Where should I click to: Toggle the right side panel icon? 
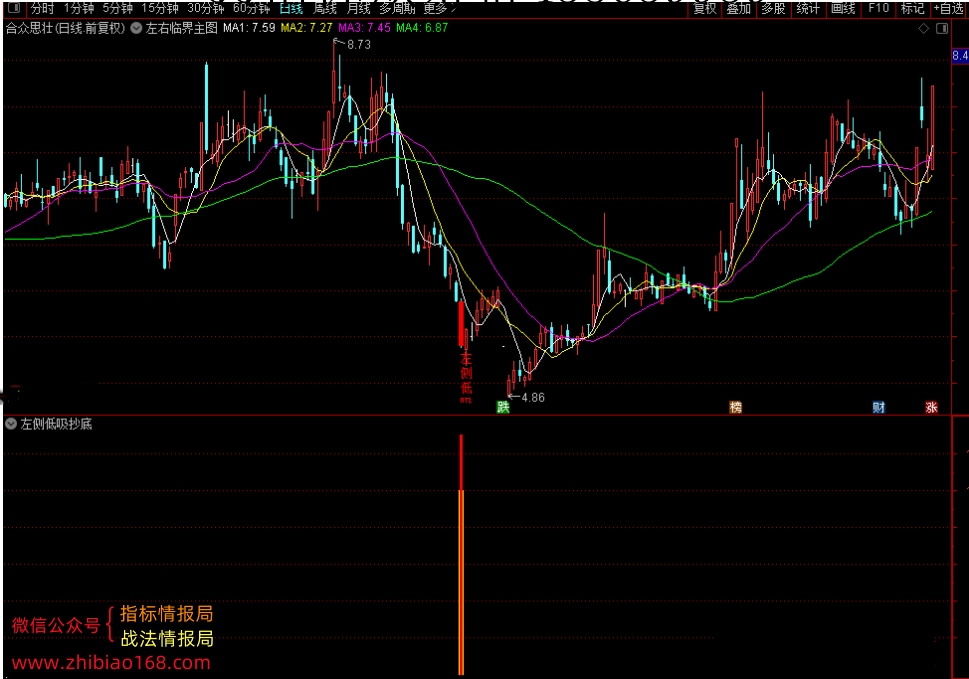942,28
